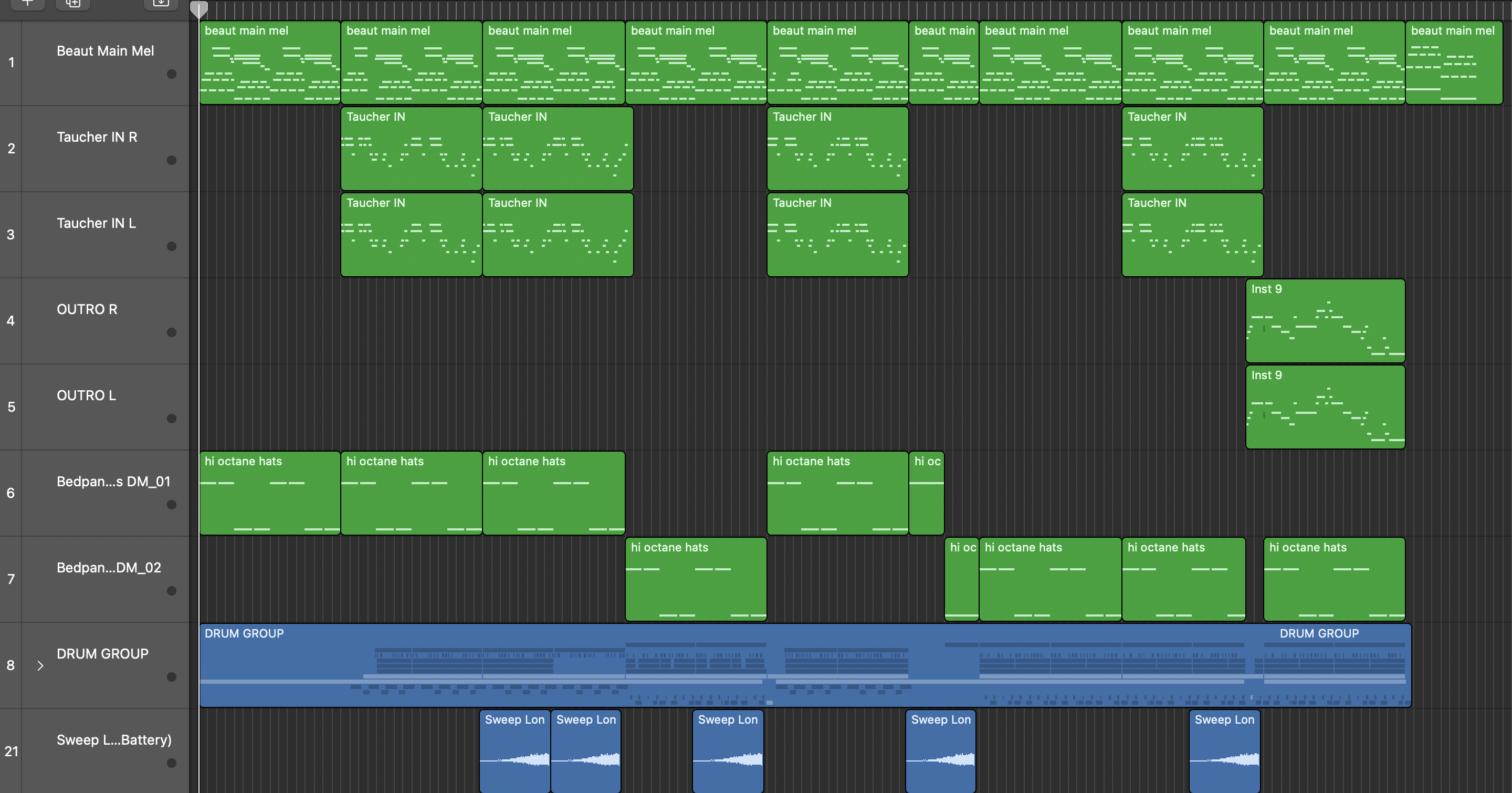Select the Taucher IN R track name

(97, 137)
